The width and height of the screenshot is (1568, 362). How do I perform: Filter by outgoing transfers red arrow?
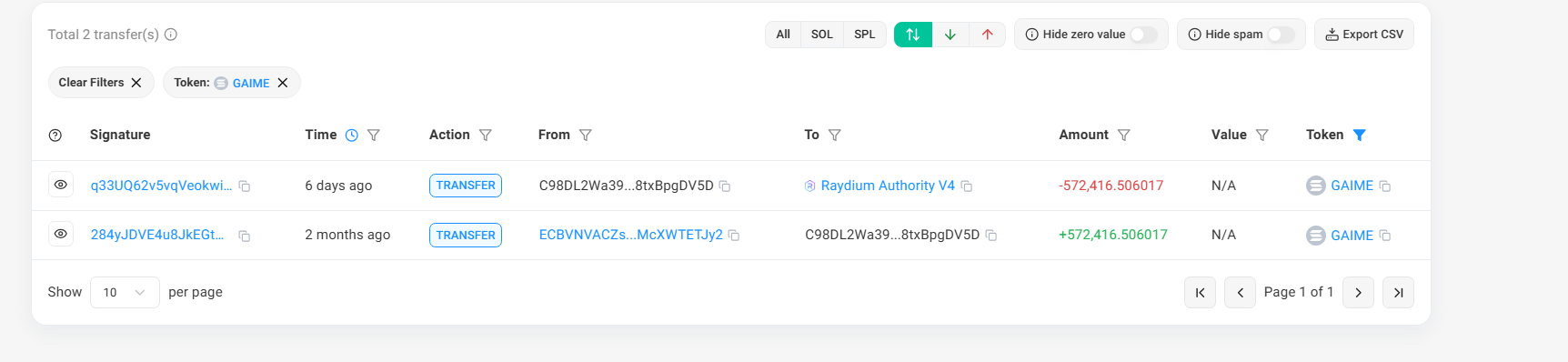coord(988,35)
